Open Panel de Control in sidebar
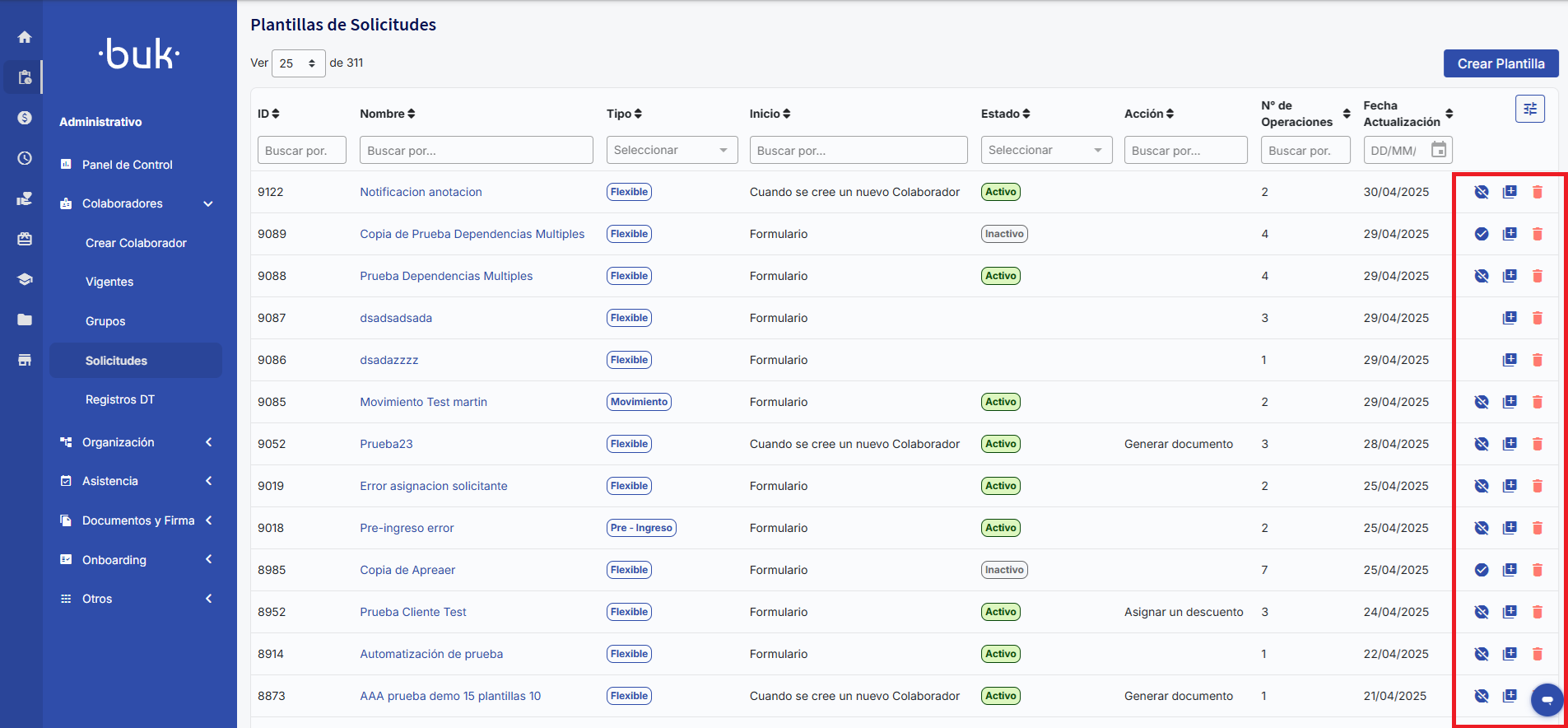 point(127,165)
